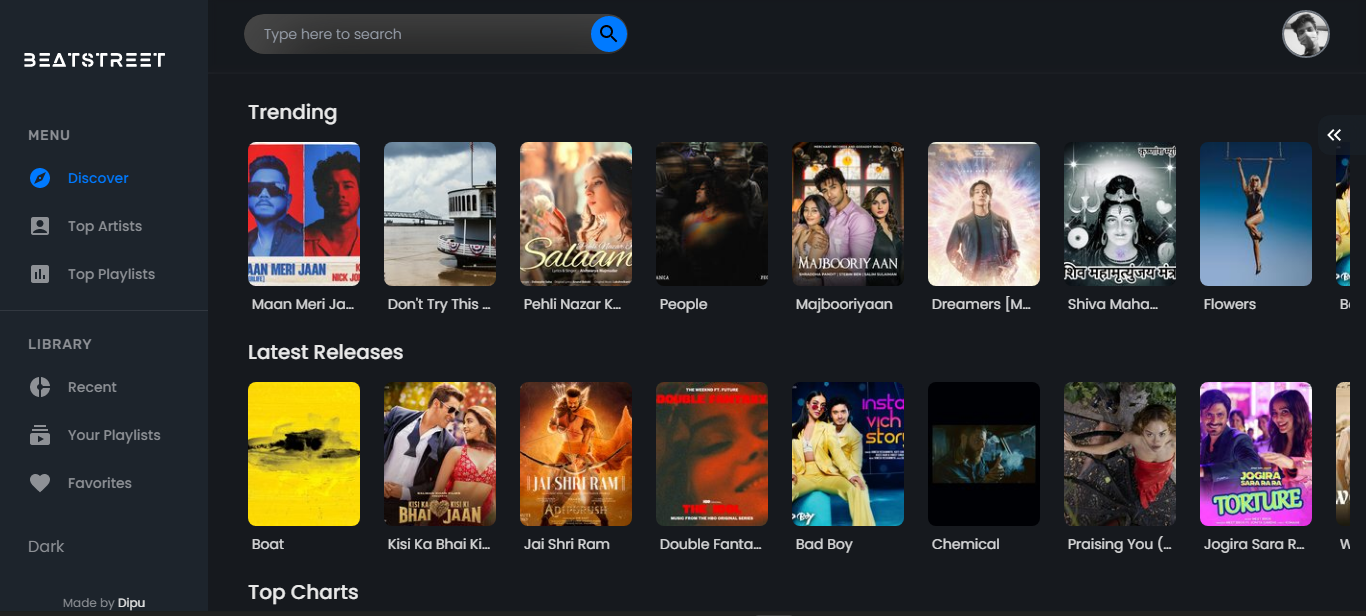Go to Top Artists page
1366x616 pixels.
(x=105, y=226)
